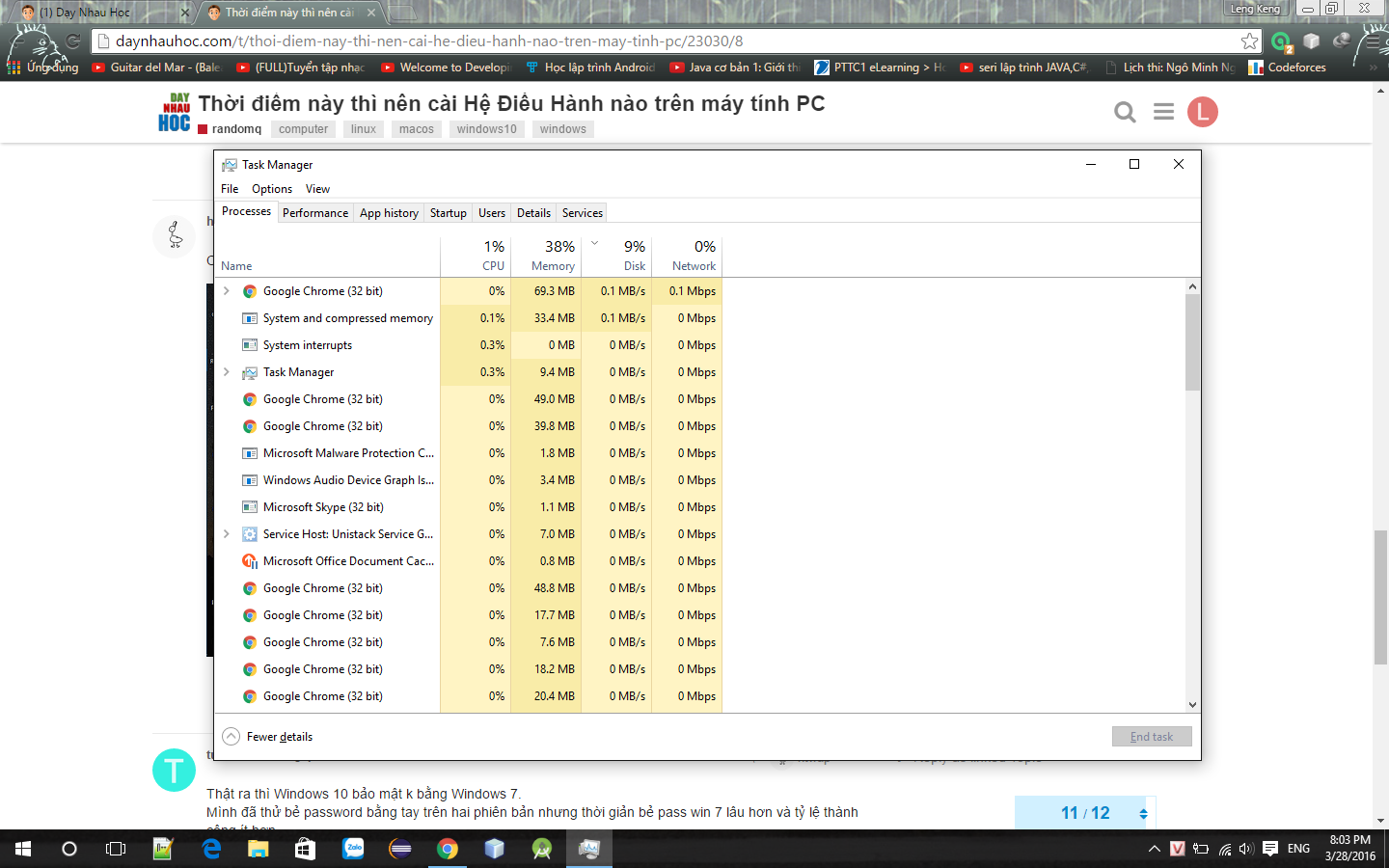Open Android Studio from the taskbar
The image size is (1389, 868).
[x=542, y=849]
